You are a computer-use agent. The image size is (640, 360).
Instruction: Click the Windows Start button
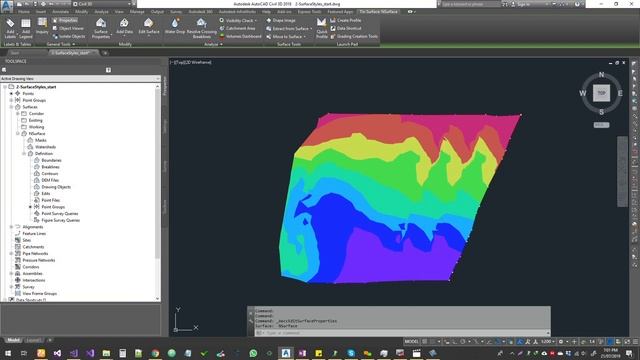[8, 353]
